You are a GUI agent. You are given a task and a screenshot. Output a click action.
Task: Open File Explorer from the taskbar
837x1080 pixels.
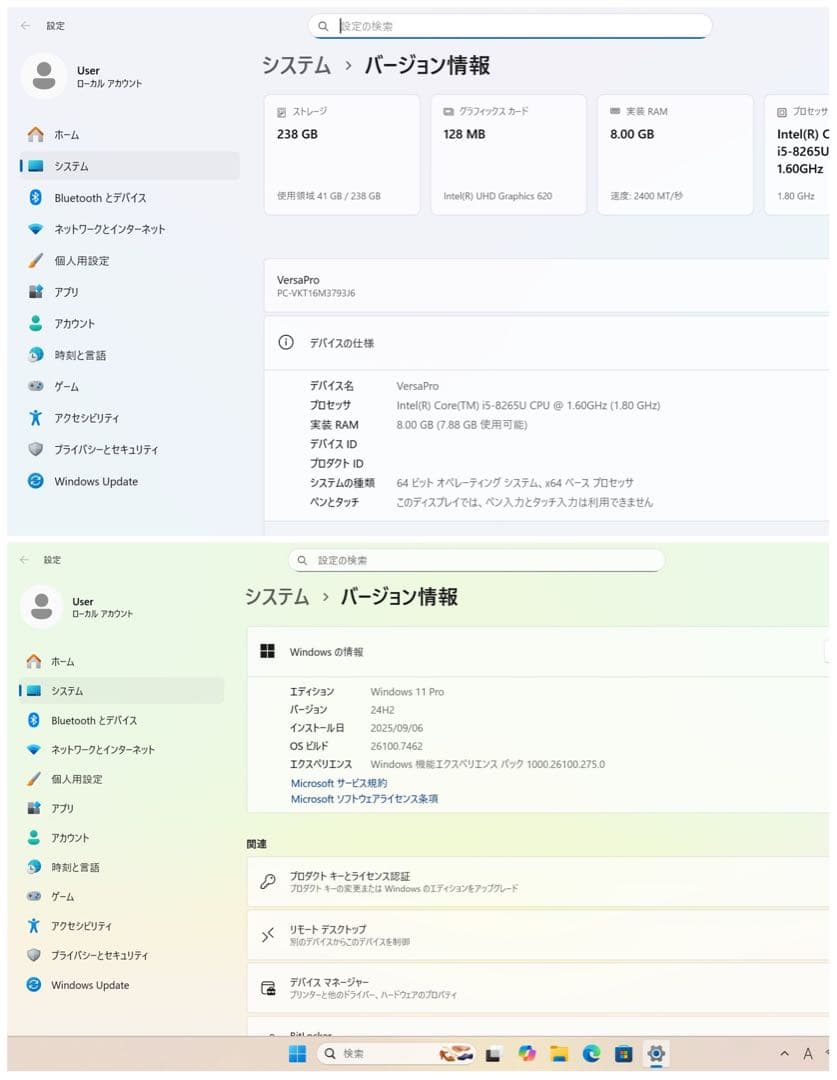click(559, 1054)
